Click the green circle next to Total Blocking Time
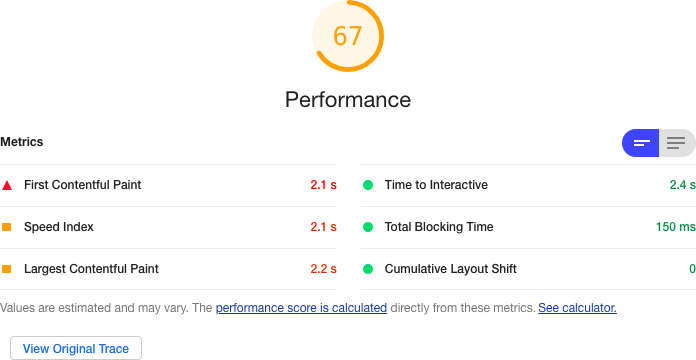Screen dimensions: 696x360 [x=368, y=227]
